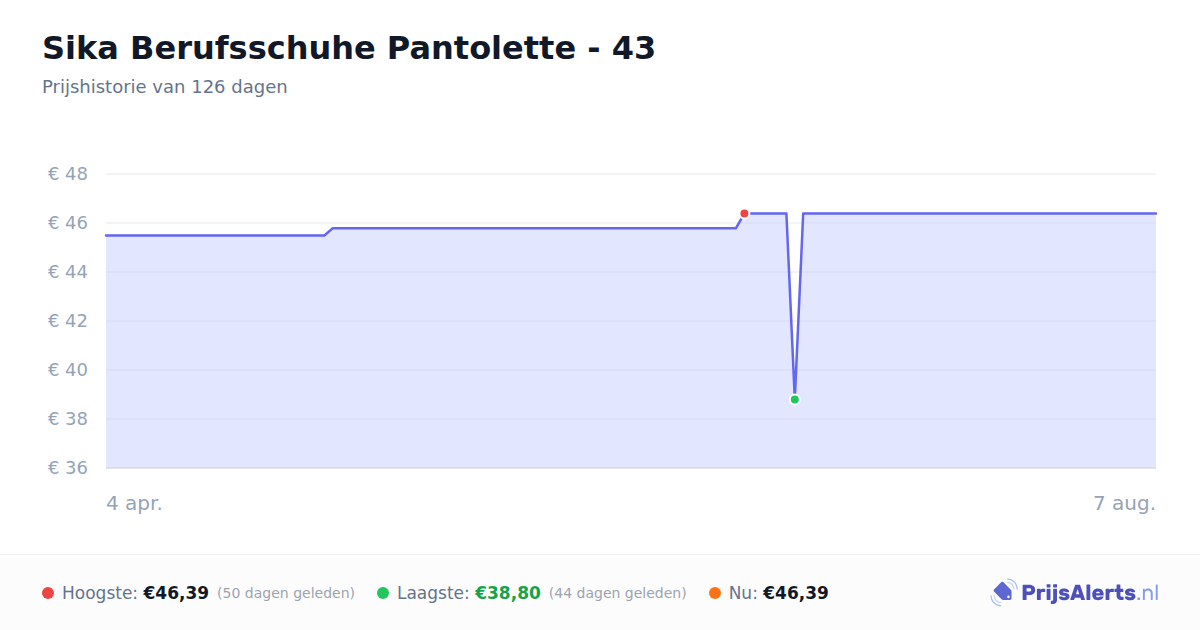Click the red highest-price marker on chart
The width and height of the screenshot is (1200, 630).
744,213
